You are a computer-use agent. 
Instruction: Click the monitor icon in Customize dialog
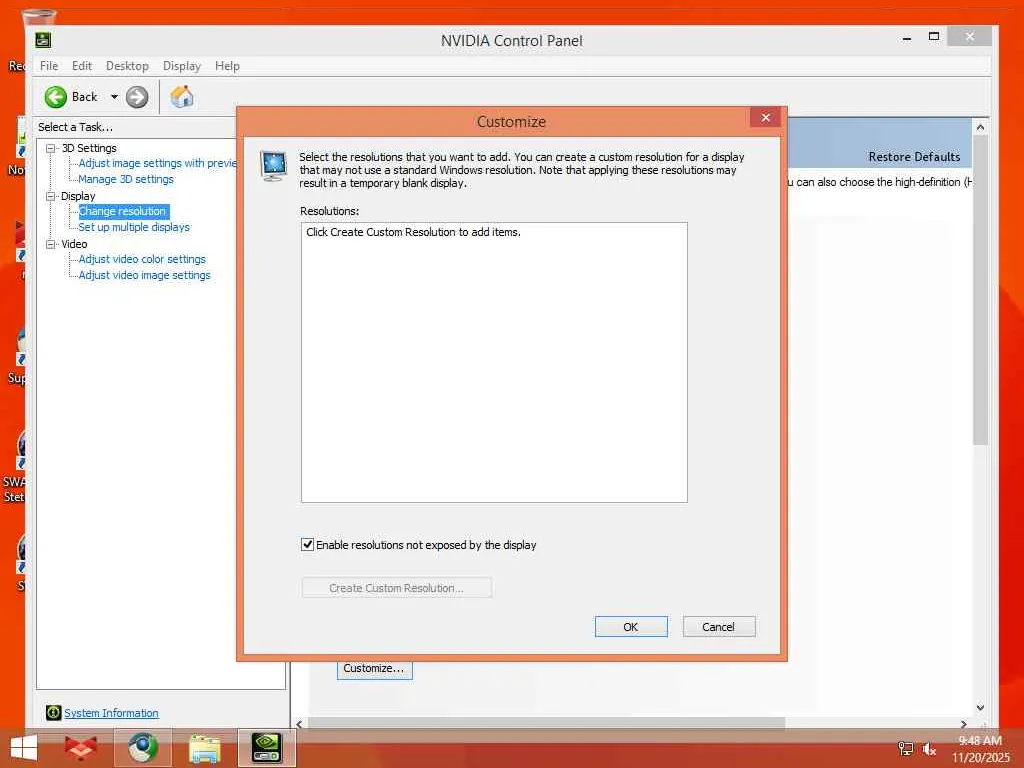tap(273, 165)
